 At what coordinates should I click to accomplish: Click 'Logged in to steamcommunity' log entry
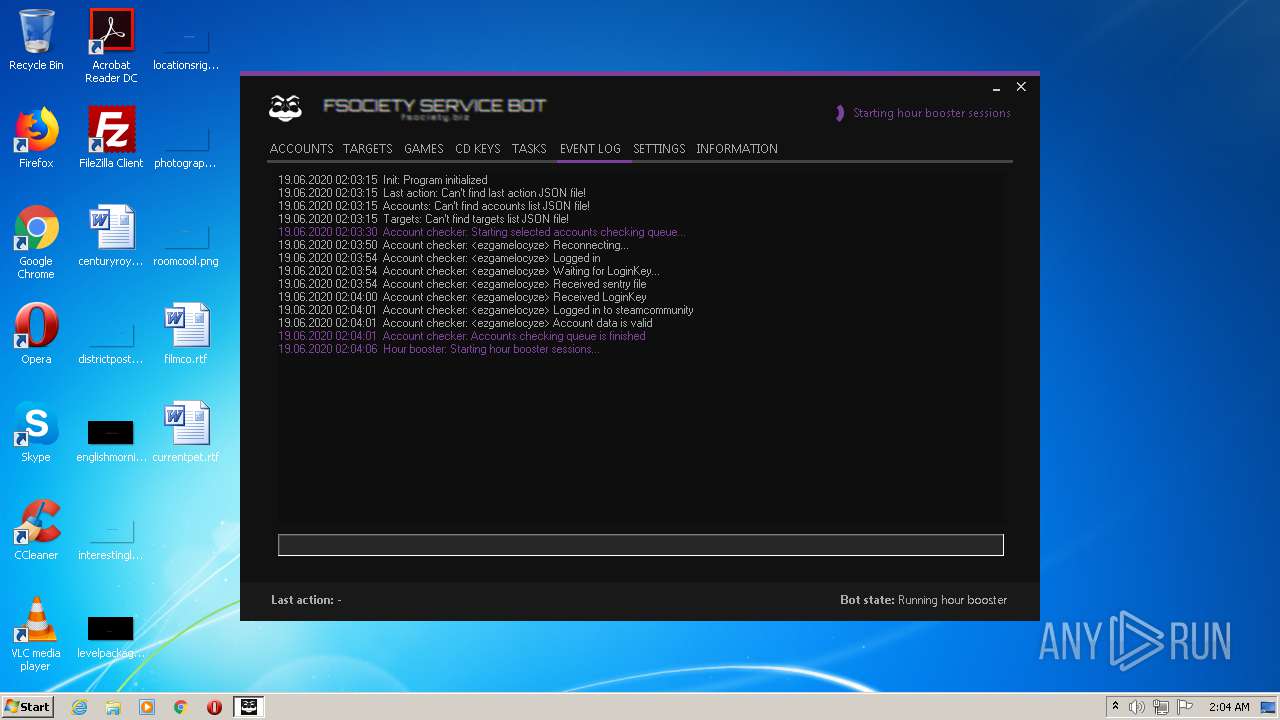pos(486,310)
